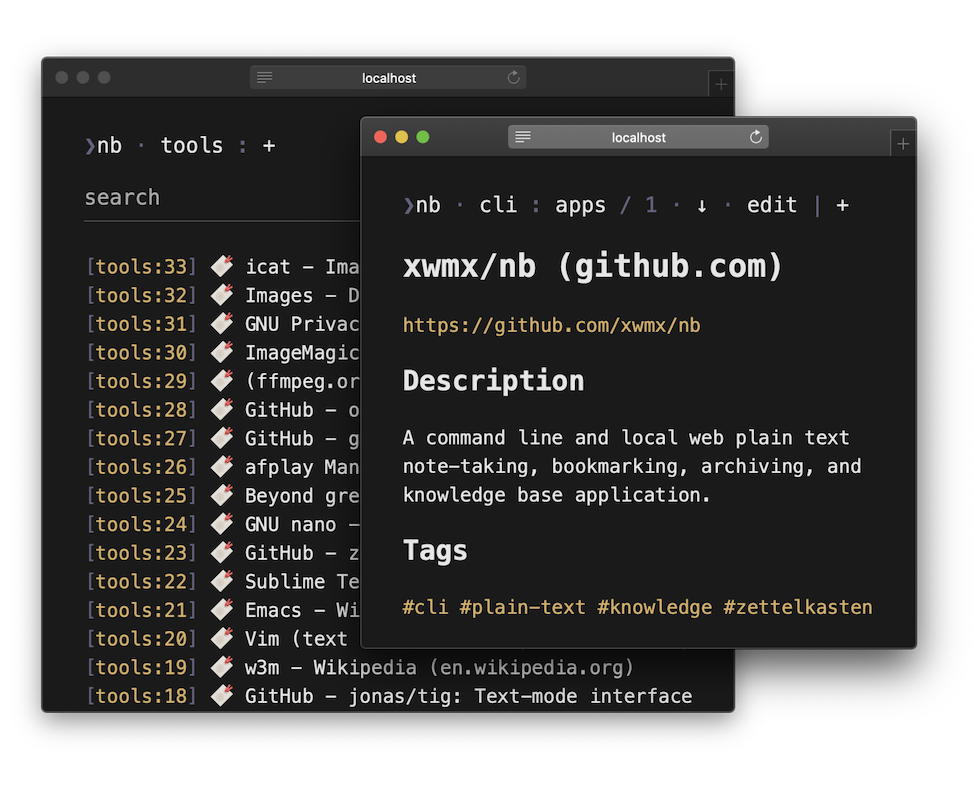
Task: Go to apps folder in breadcrumb
Action: tap(580, 205)
